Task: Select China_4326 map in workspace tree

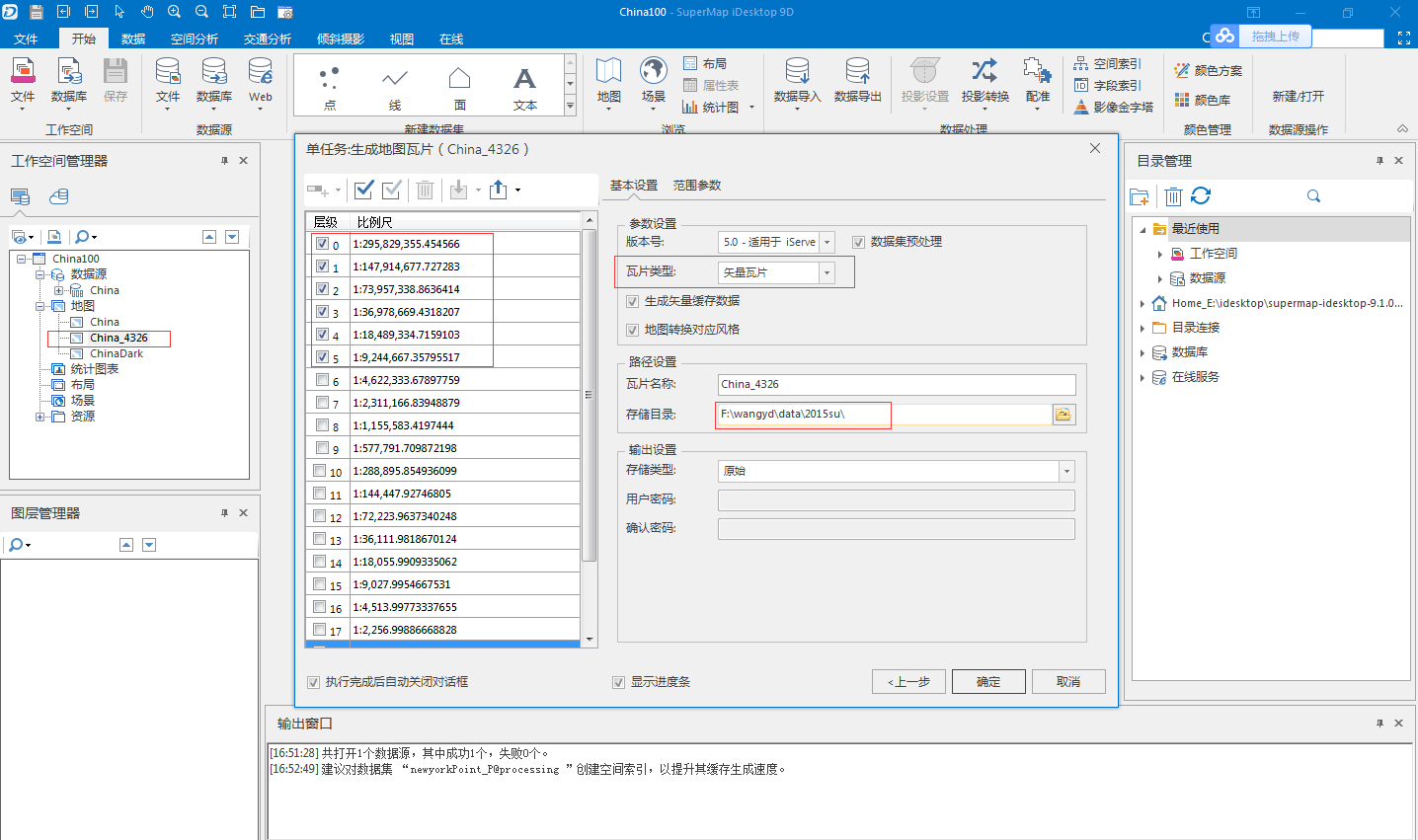Action: coord(118,338)
